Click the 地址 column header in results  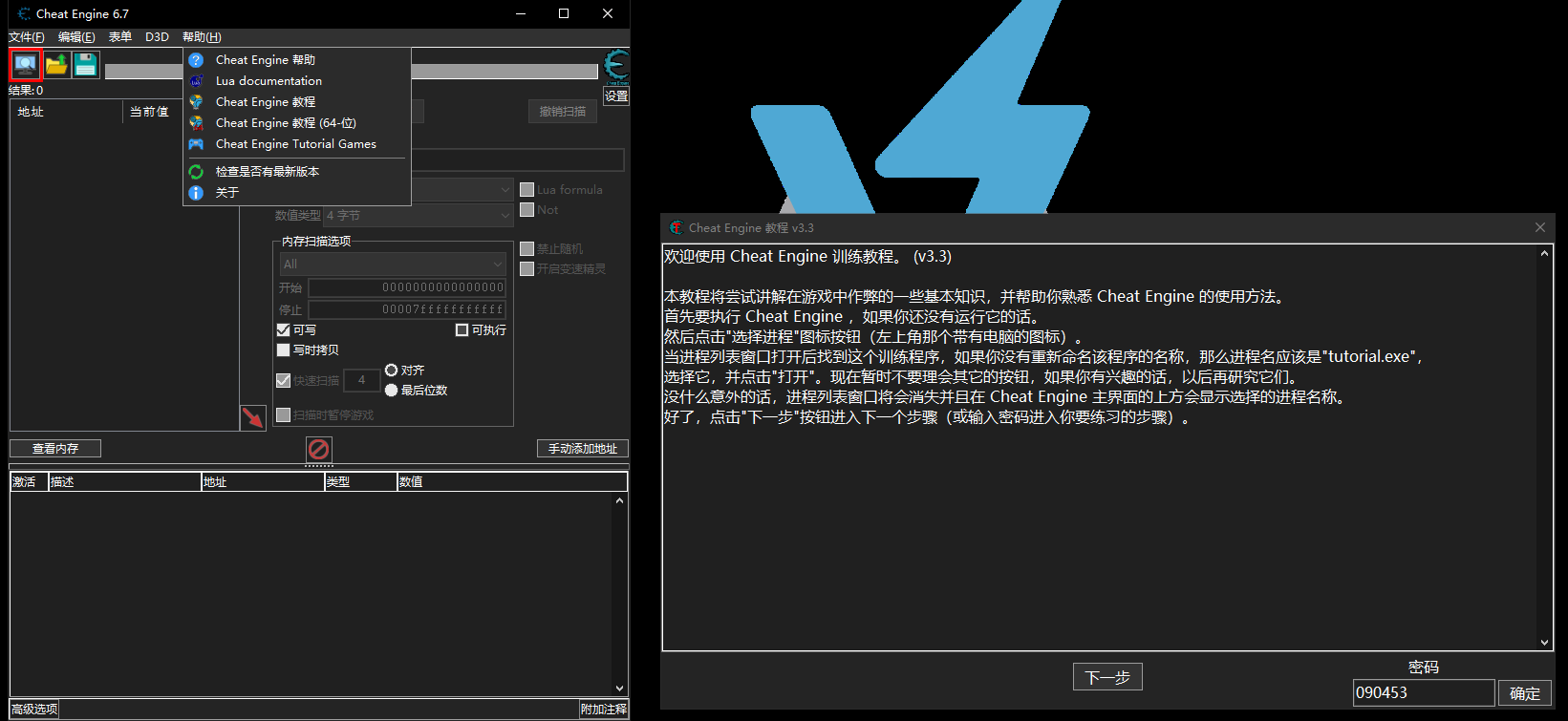click(x=66, y=112)
